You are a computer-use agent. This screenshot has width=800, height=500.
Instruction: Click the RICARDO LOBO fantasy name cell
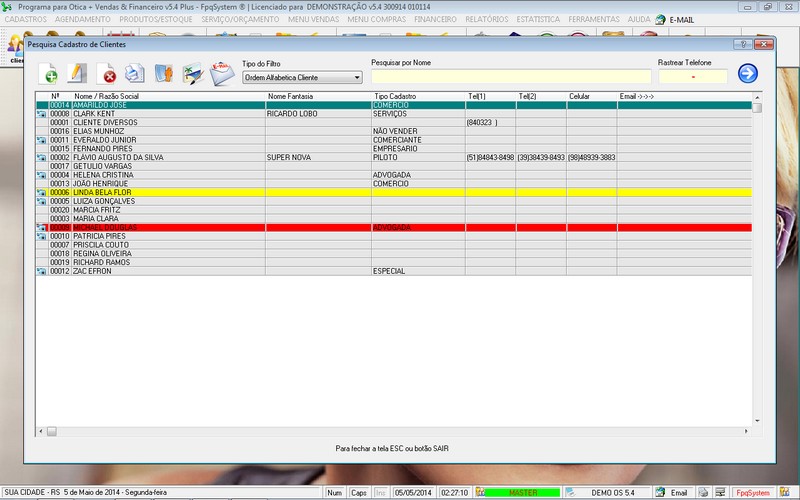click(x=318, y=114)
